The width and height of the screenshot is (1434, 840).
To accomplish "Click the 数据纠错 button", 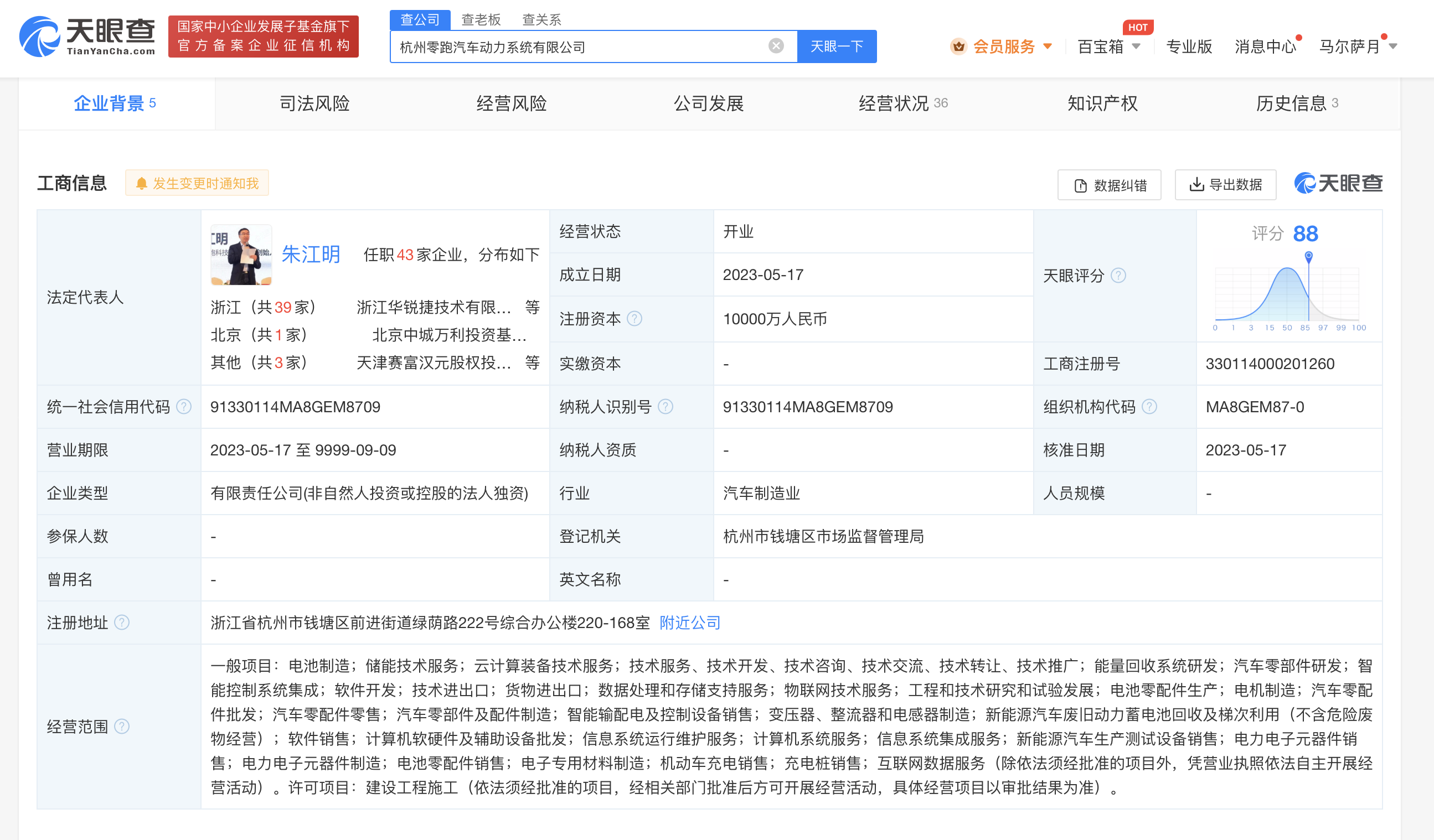I will [x=1109, y=185].
